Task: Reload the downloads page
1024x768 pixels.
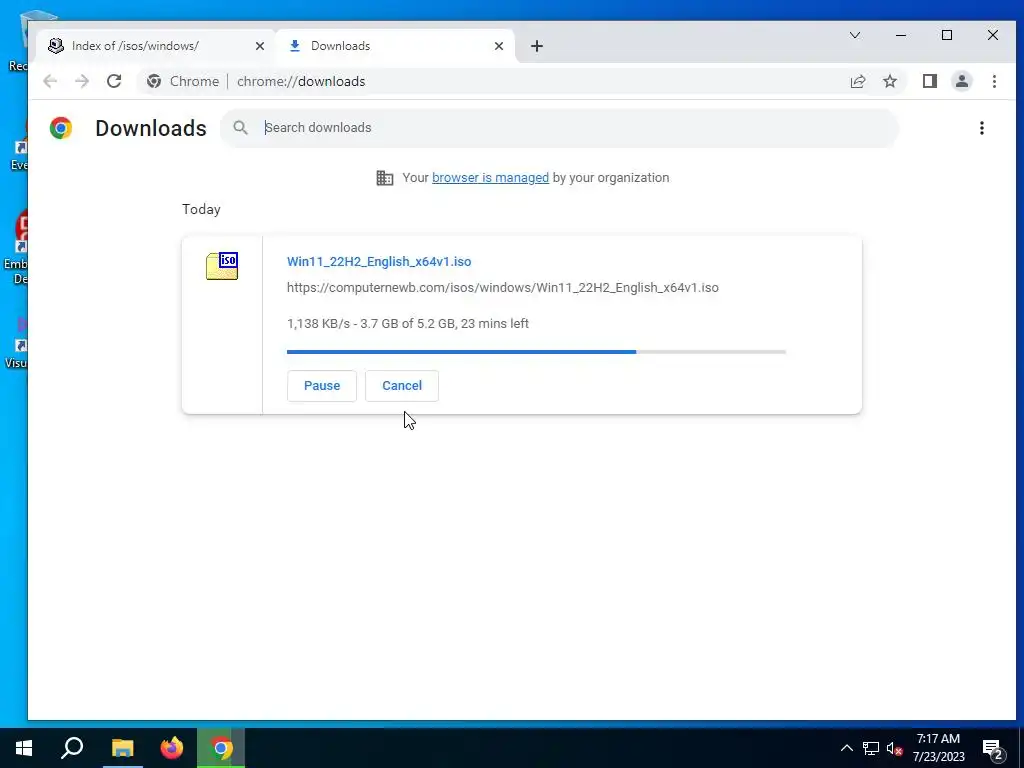Action: tap(114, 81)
